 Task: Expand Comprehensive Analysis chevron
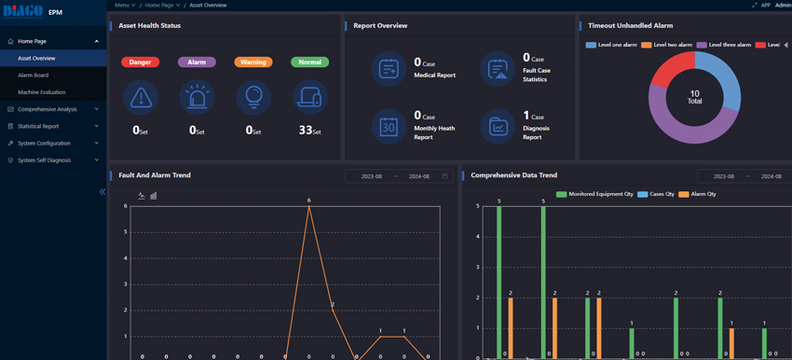[x=96, y=109]
